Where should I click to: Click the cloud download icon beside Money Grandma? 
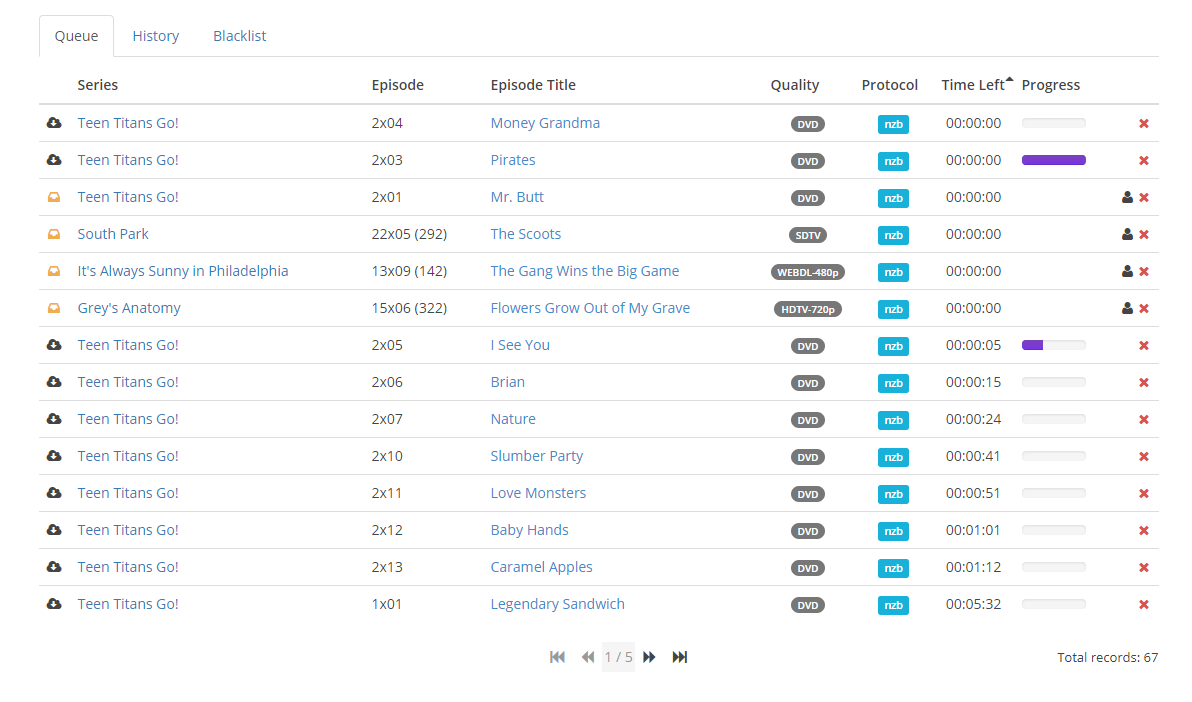(53, 123)
